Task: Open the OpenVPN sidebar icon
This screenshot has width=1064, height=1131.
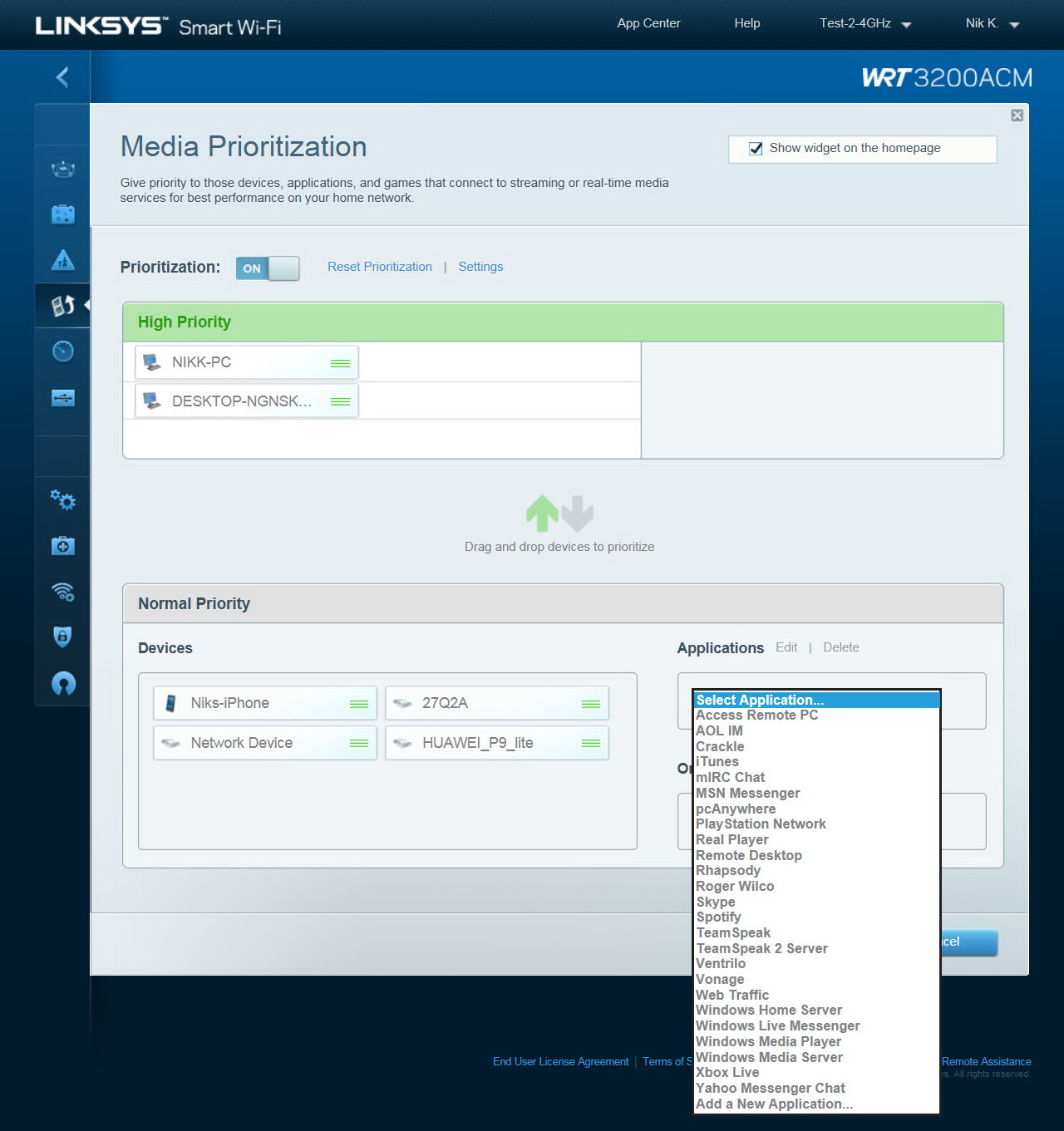Action: (x=63, y=683)
